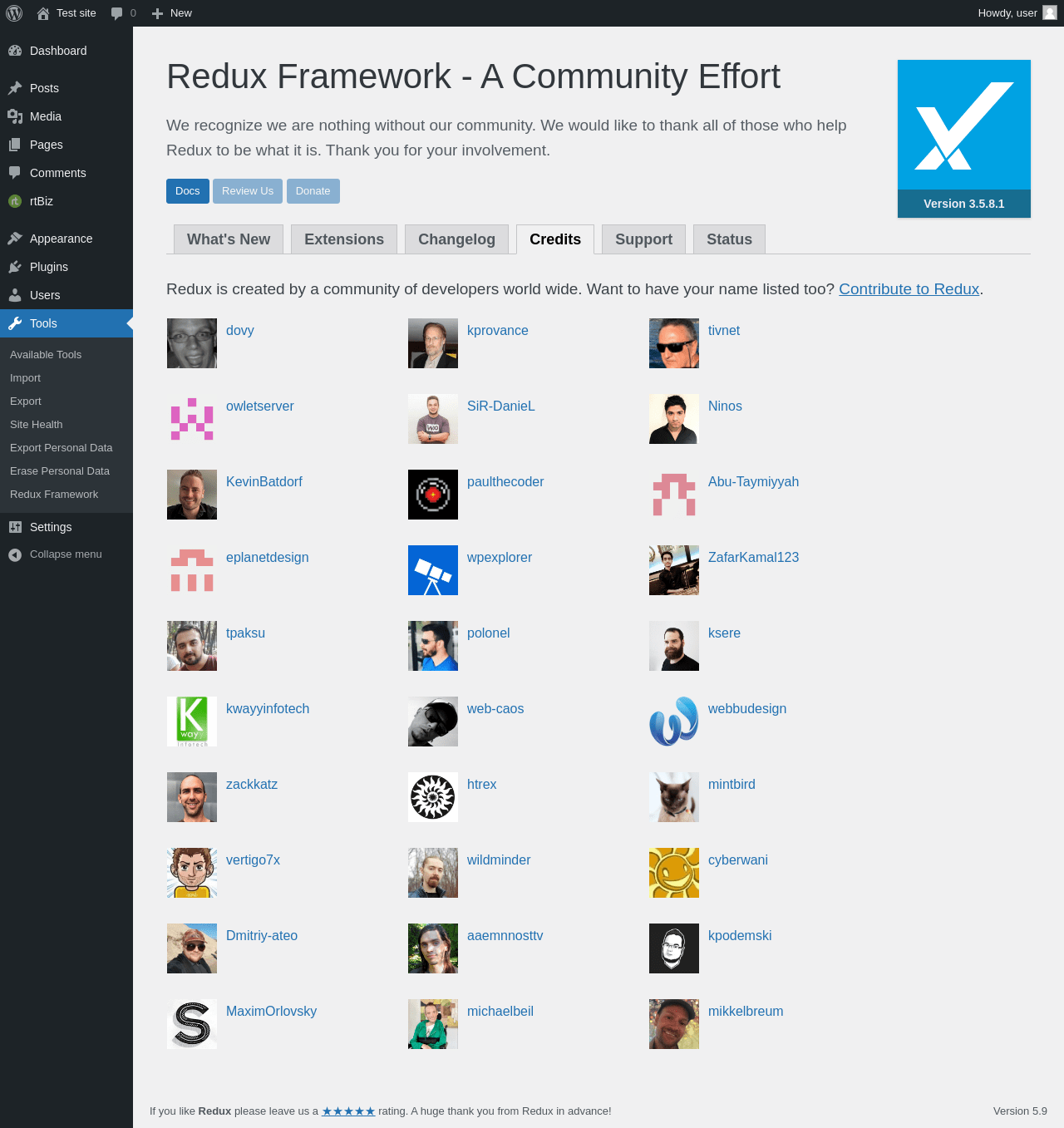Screen dimensions: 1064x1128
Task: Open the Support tab
Action: [x=643, y=239]
